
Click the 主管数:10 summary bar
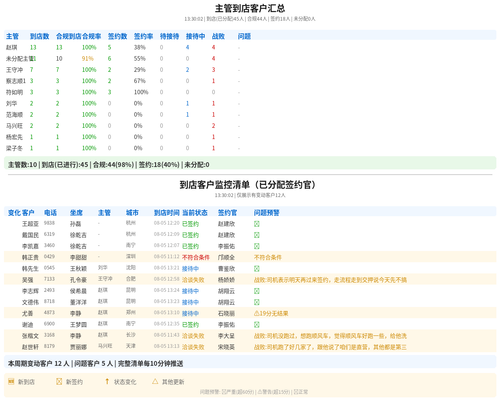click(250, 164)
